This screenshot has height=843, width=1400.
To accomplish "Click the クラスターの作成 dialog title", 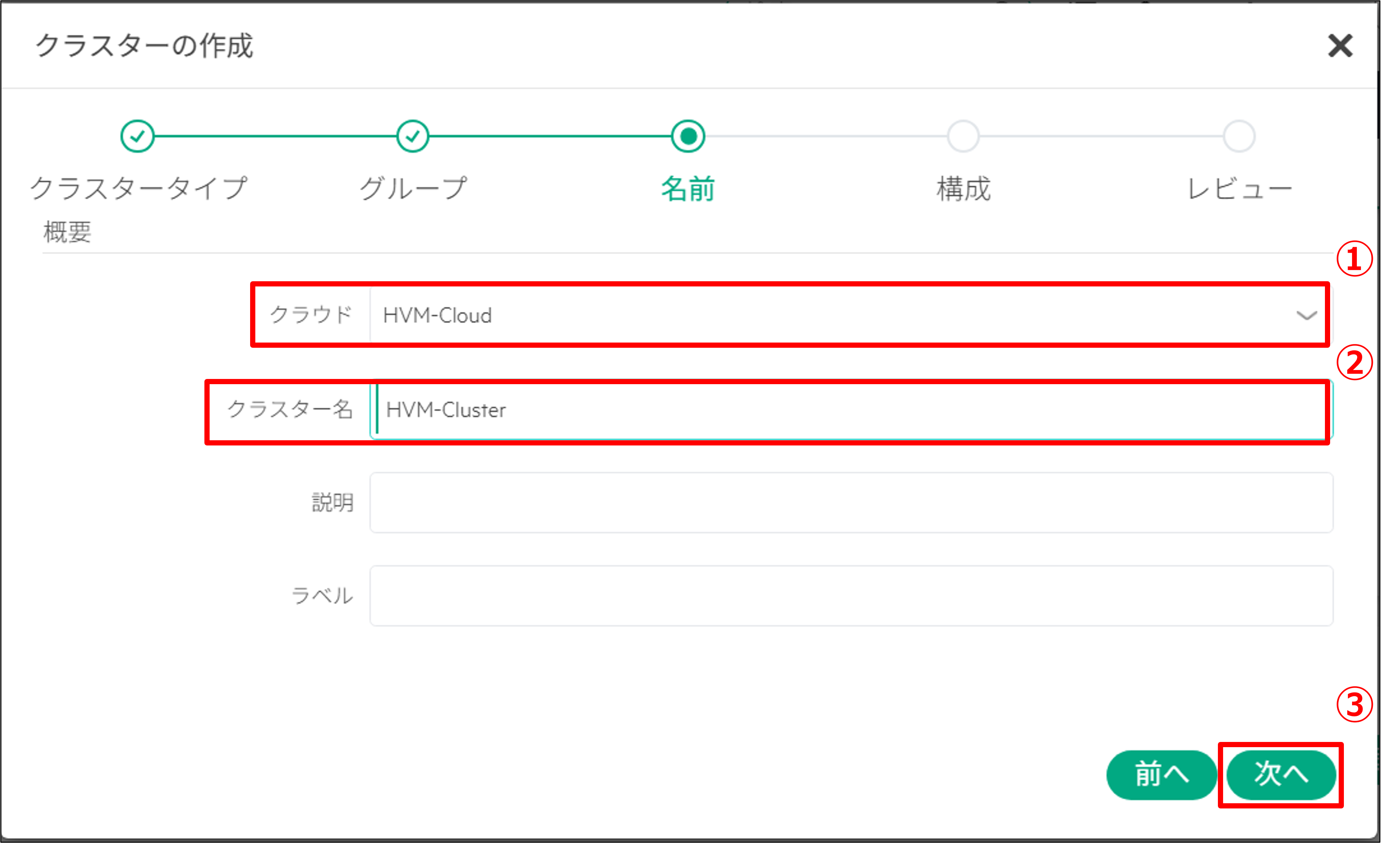I will 144,46.
